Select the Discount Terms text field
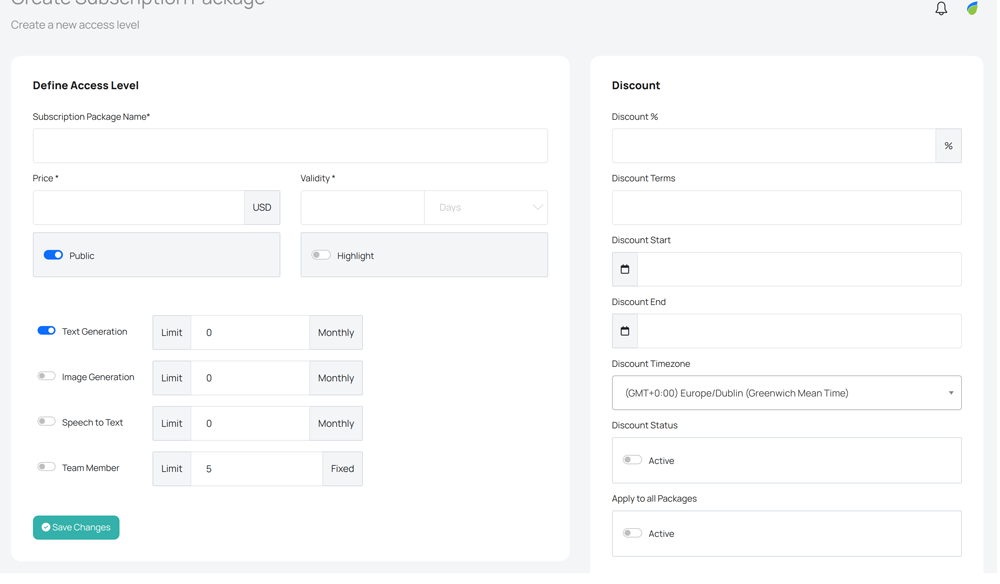This screenshot has height=584, width=1000. [x=786, y=208]
